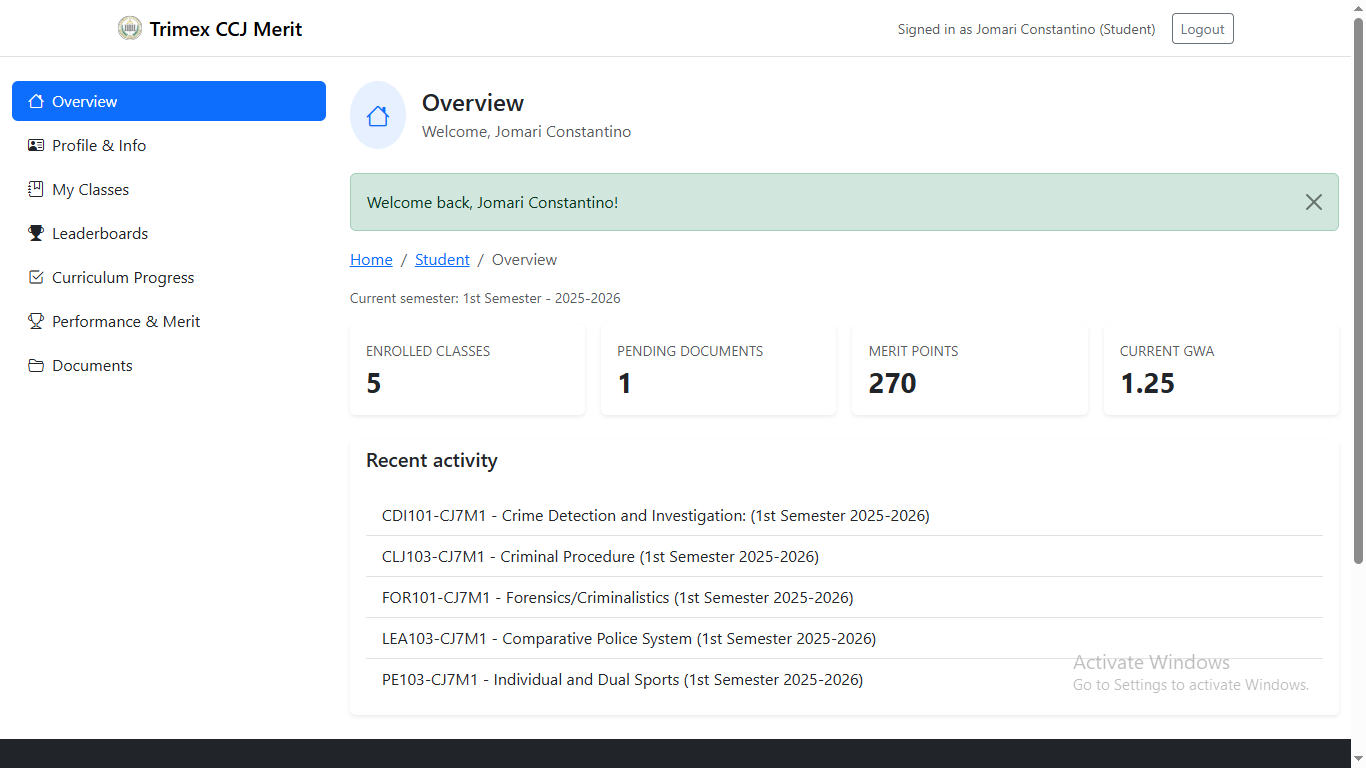
Task: Follow the Home breadcrumb link
Action: tap(371, 259)
